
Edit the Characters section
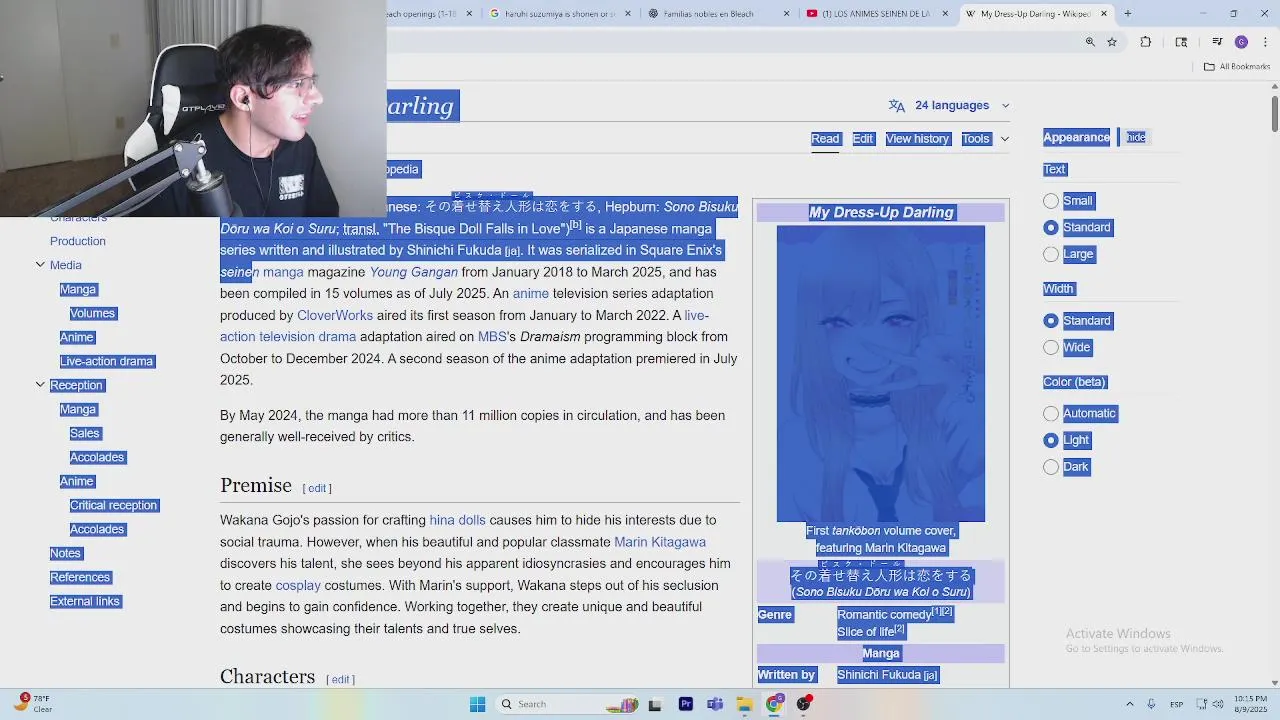tap(340, 680)
